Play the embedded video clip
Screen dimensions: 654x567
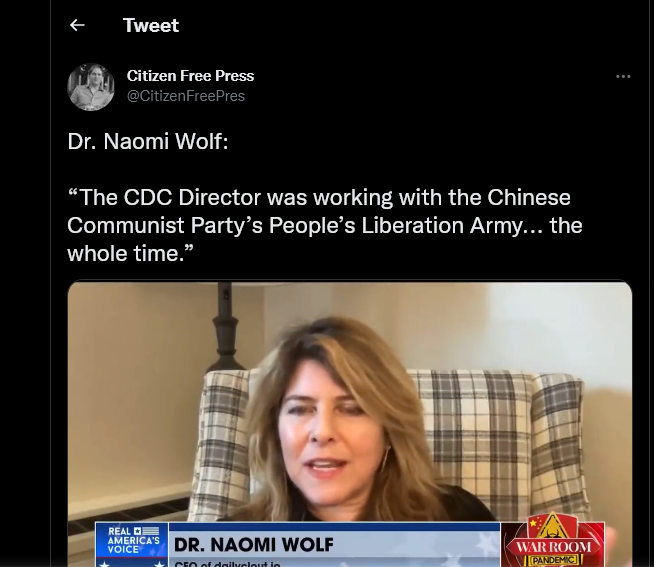(x=350, y=424)
